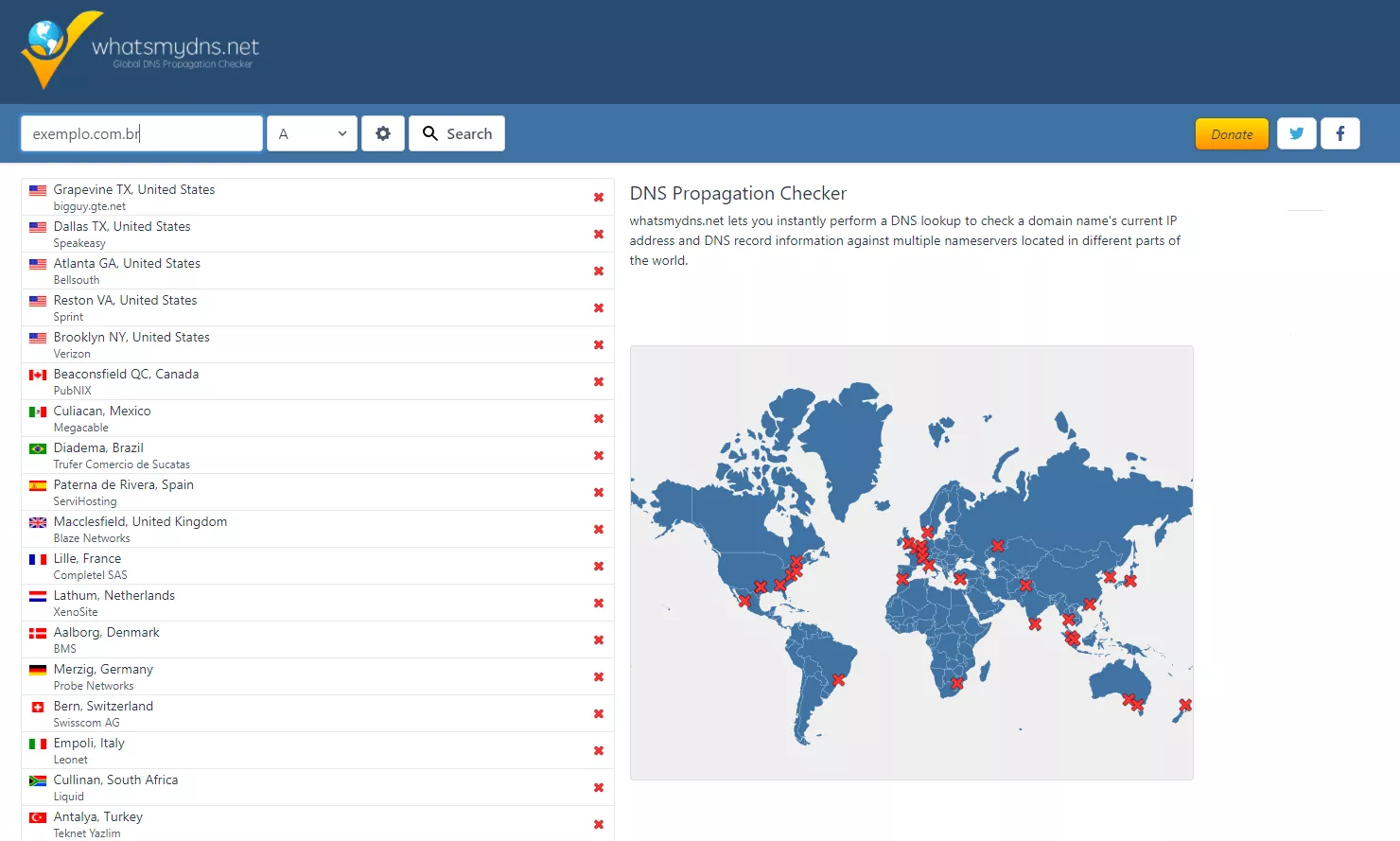
Task: Select the Macclesfield, United Kingdom entry
Action: point(318,529)
